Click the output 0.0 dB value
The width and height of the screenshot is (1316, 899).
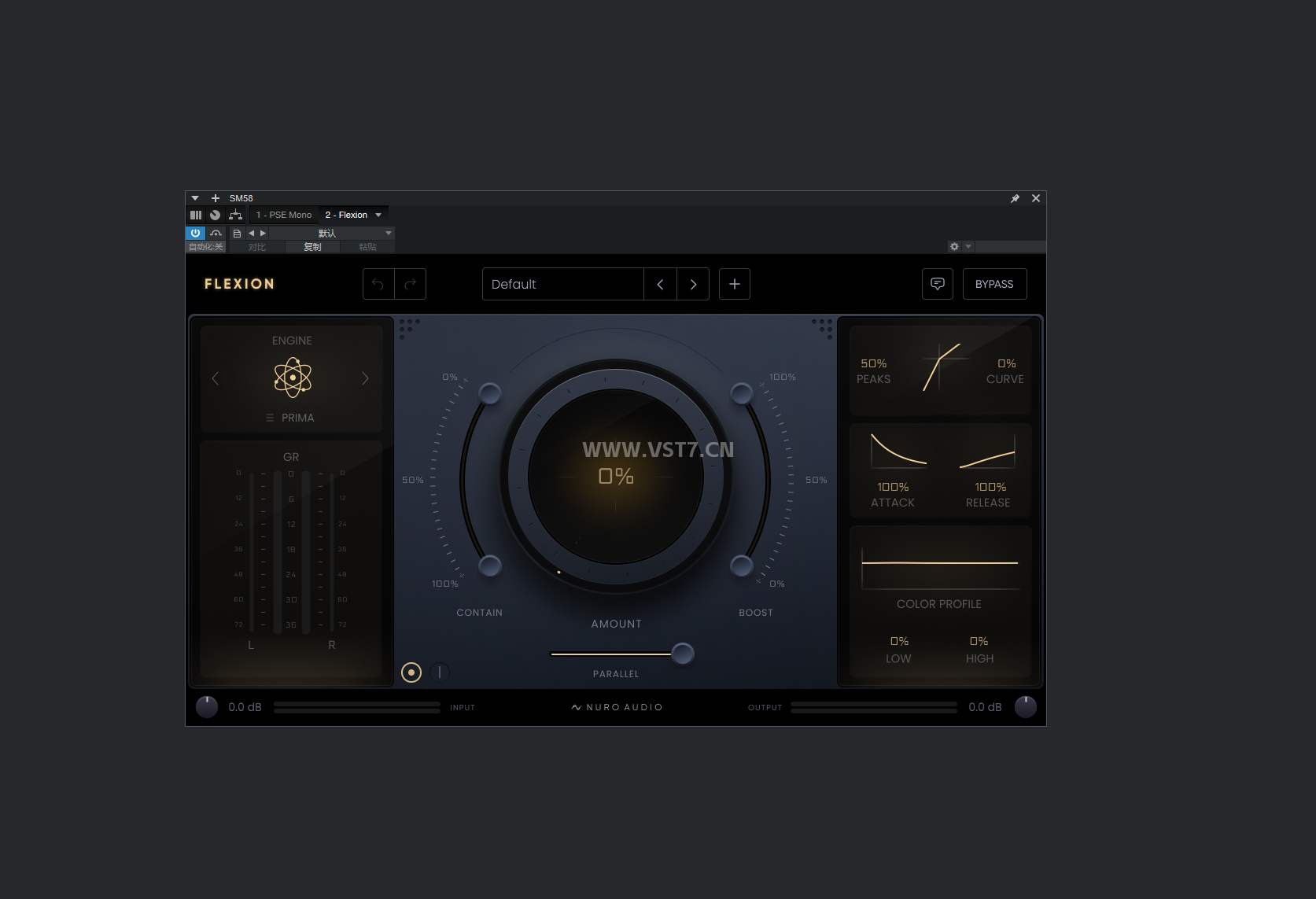[985, 707]
